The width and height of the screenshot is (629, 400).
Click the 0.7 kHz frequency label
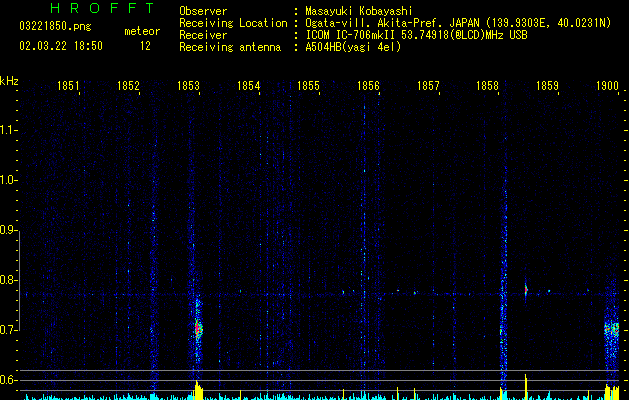(7, 330)
